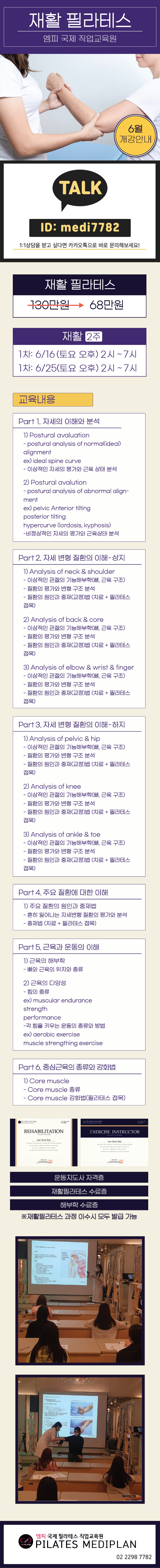Viewport: 160px width, 1568px height.
Task: Click the ID: medi7782 black box
Action: click(x=79, y=228)
